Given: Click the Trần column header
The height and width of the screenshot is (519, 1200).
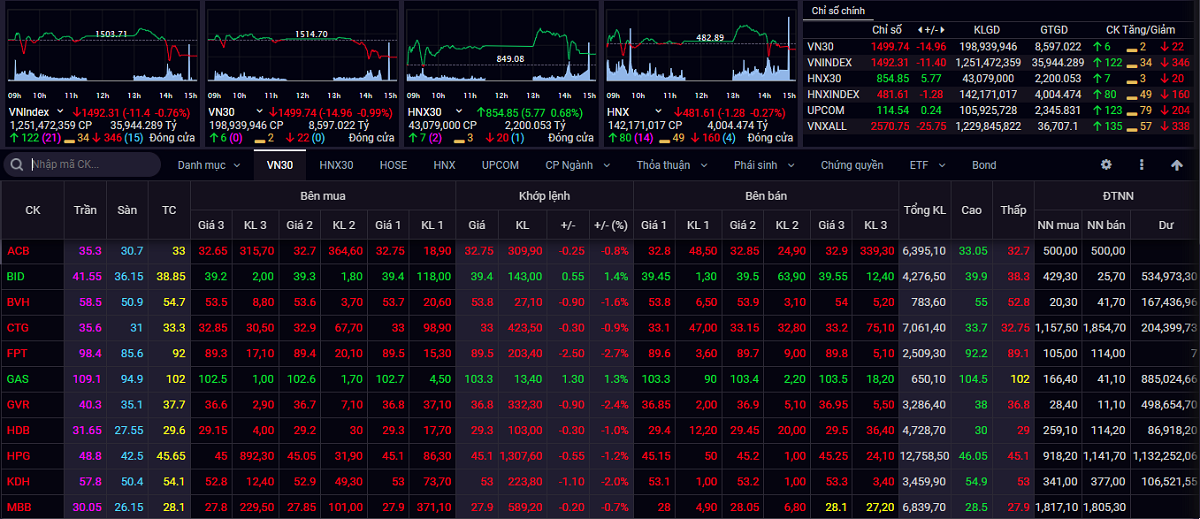Looking at the screenshot, I should pos(85,211).
